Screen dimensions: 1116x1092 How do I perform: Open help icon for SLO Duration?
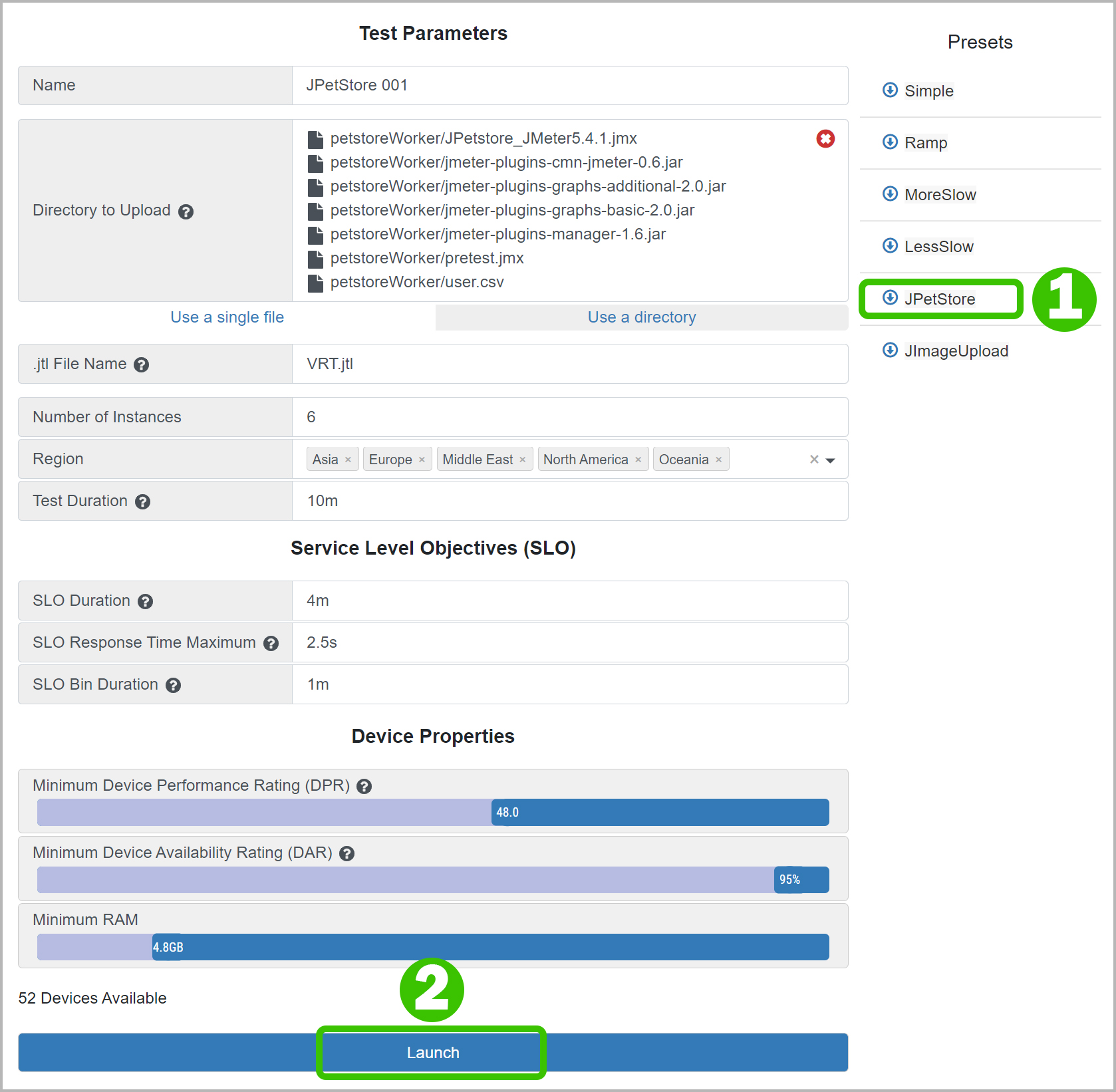tap(145, 601)
